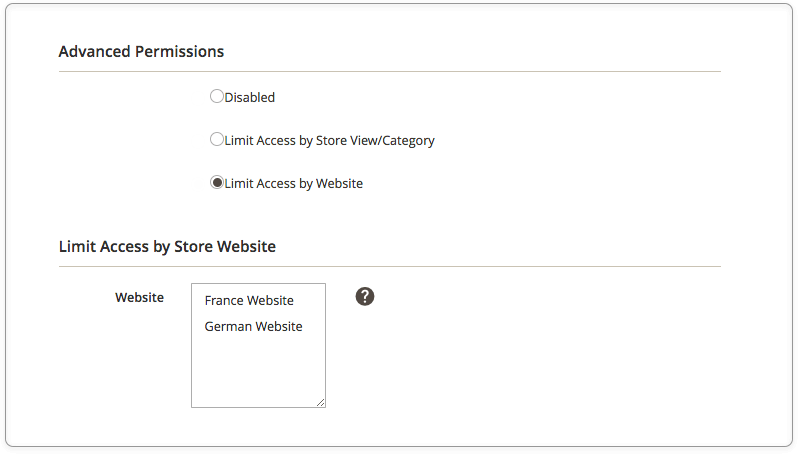The height and width of the screenshot is (454, 798).
Task: Click the Limit Access by Store Website heading
Action: click(167, 246)
